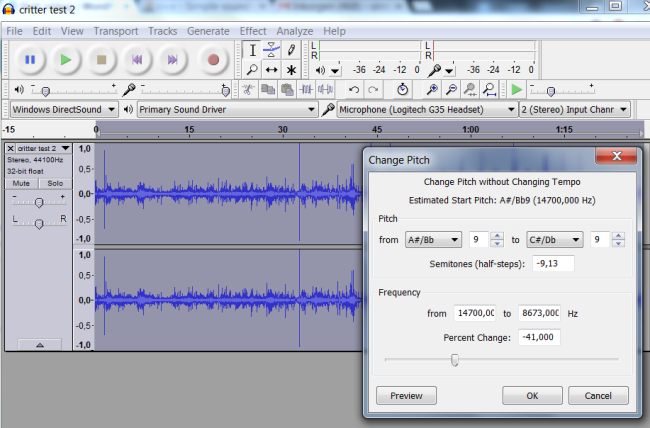Image resolution: width=650 pixels, height=428 pixels.
Task: Stop playback with the Stop button
Action: [101, 60]
